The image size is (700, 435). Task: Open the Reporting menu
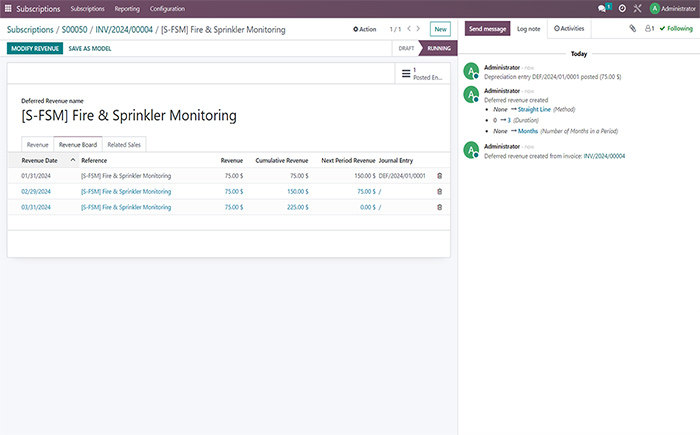[x=127, y=8]
